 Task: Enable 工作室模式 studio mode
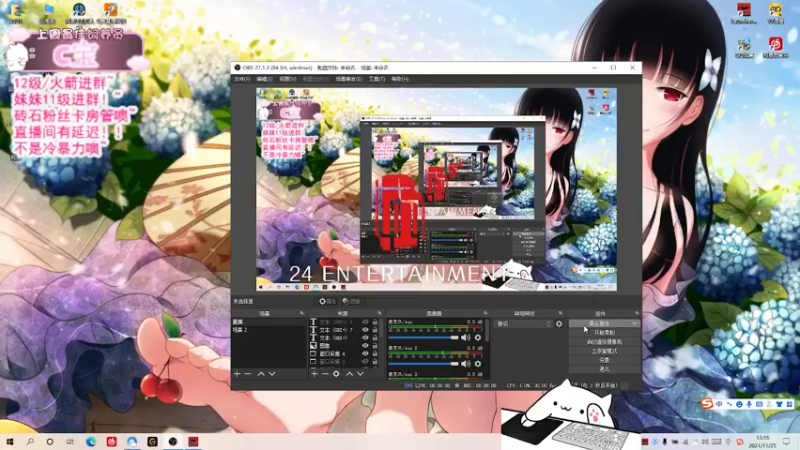pos(604,351)
